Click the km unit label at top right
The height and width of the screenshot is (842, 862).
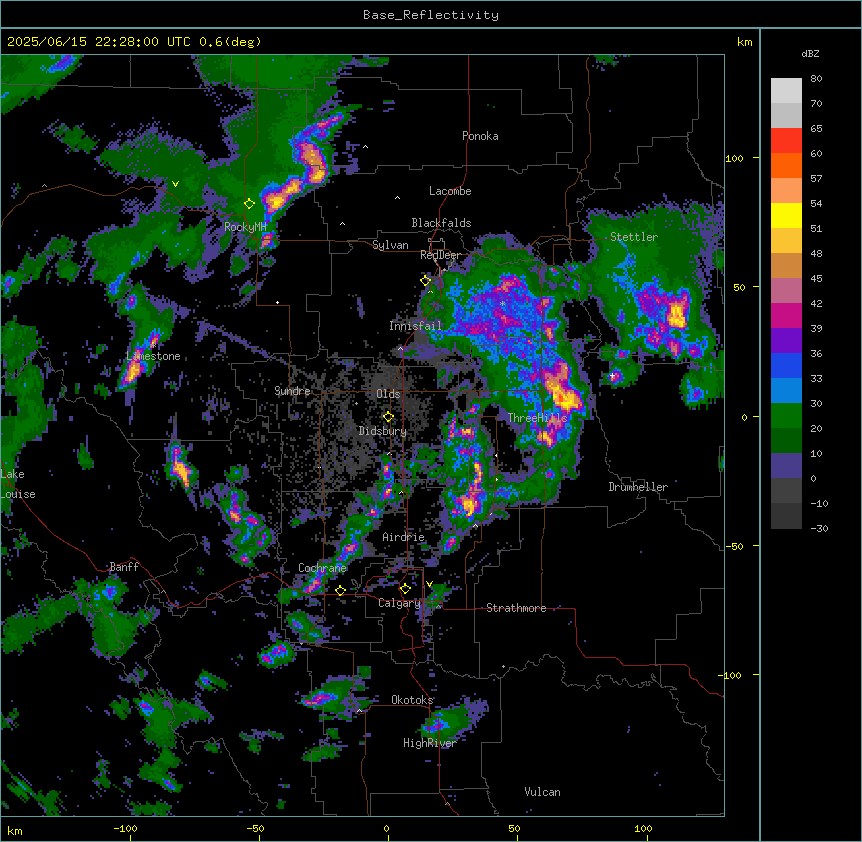coord(744,42)
